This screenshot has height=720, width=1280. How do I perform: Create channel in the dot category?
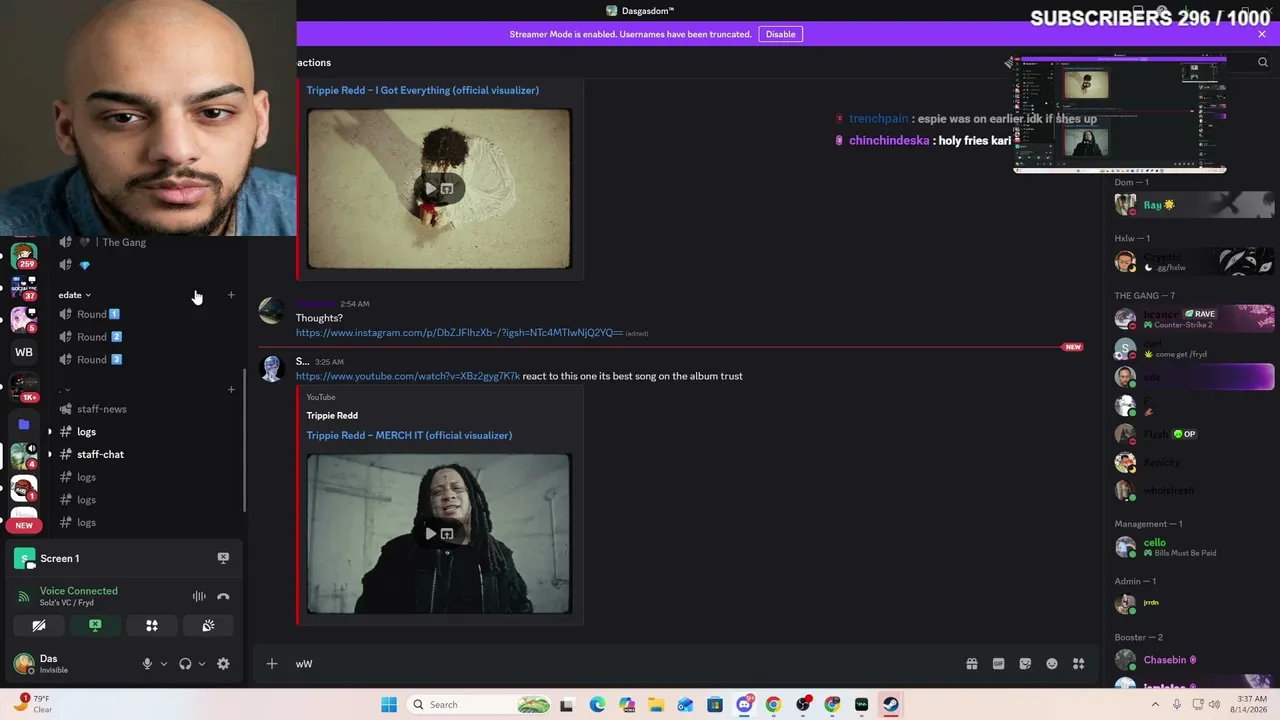click(x=231, y=390)
